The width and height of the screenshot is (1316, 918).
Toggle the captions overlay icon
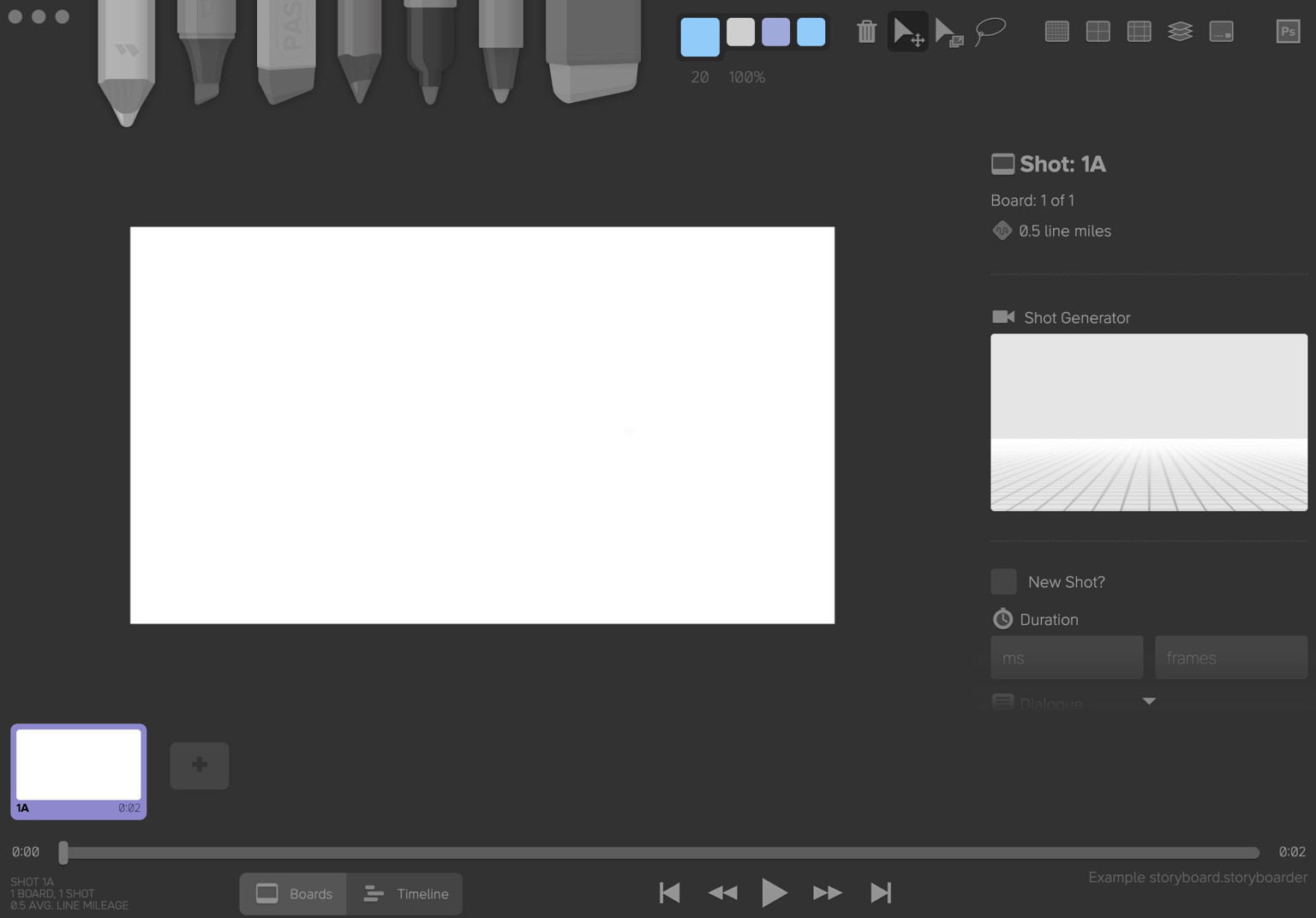tap(1221, 31)
